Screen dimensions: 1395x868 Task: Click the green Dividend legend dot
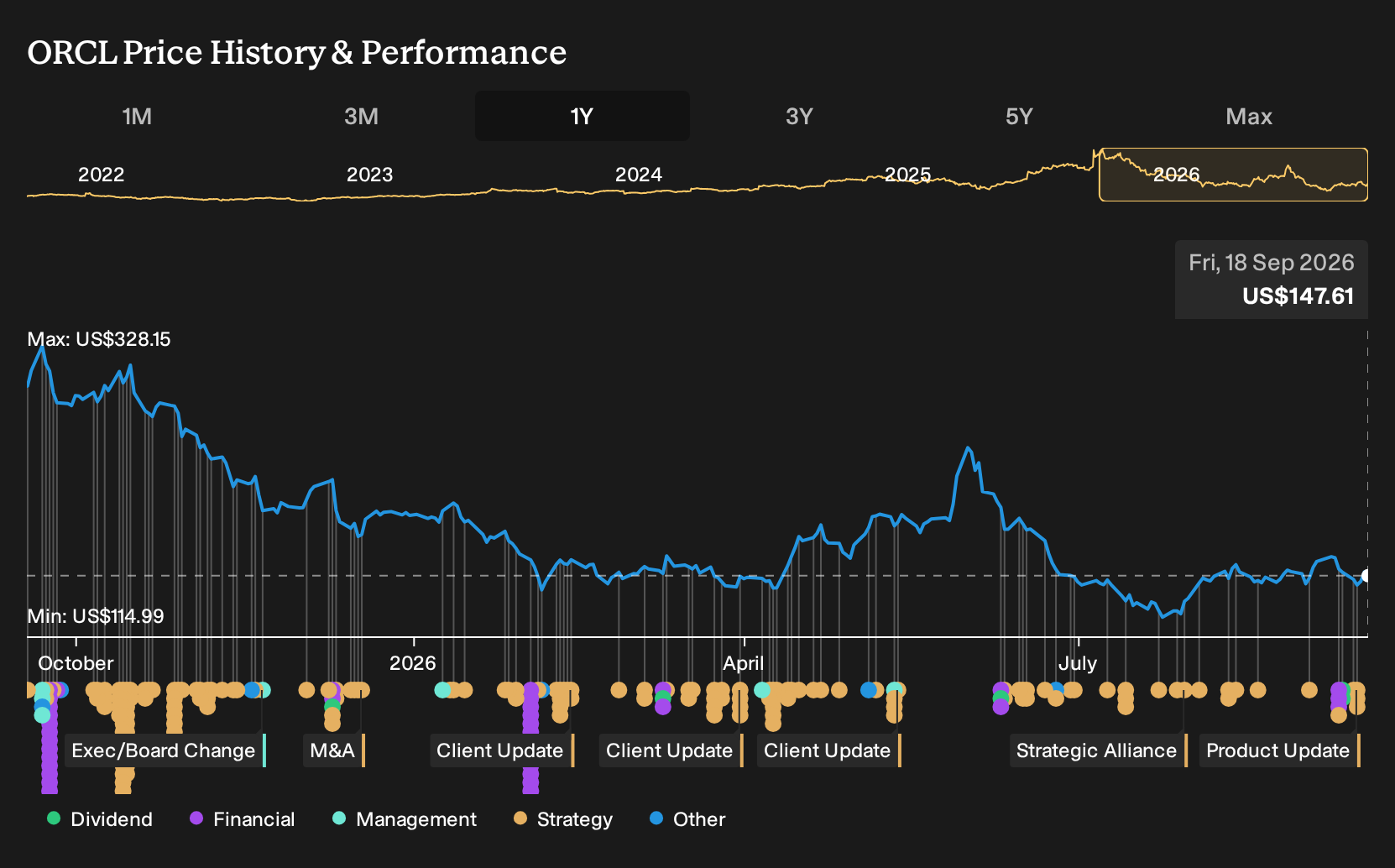pyautogui.click(x=54, y=818)
